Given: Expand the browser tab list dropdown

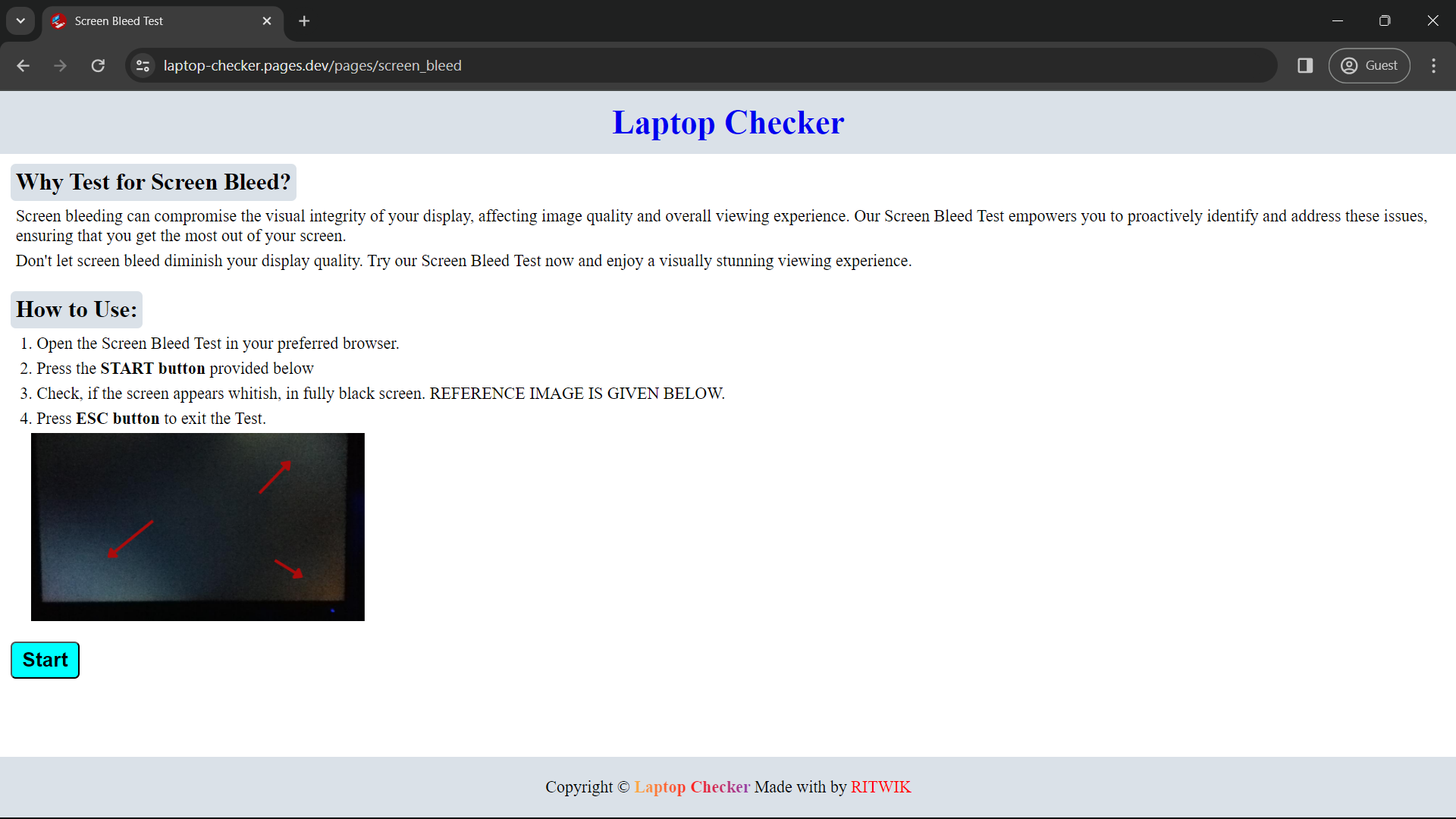Looking at the screenshot, I should [x=21, y=21].
